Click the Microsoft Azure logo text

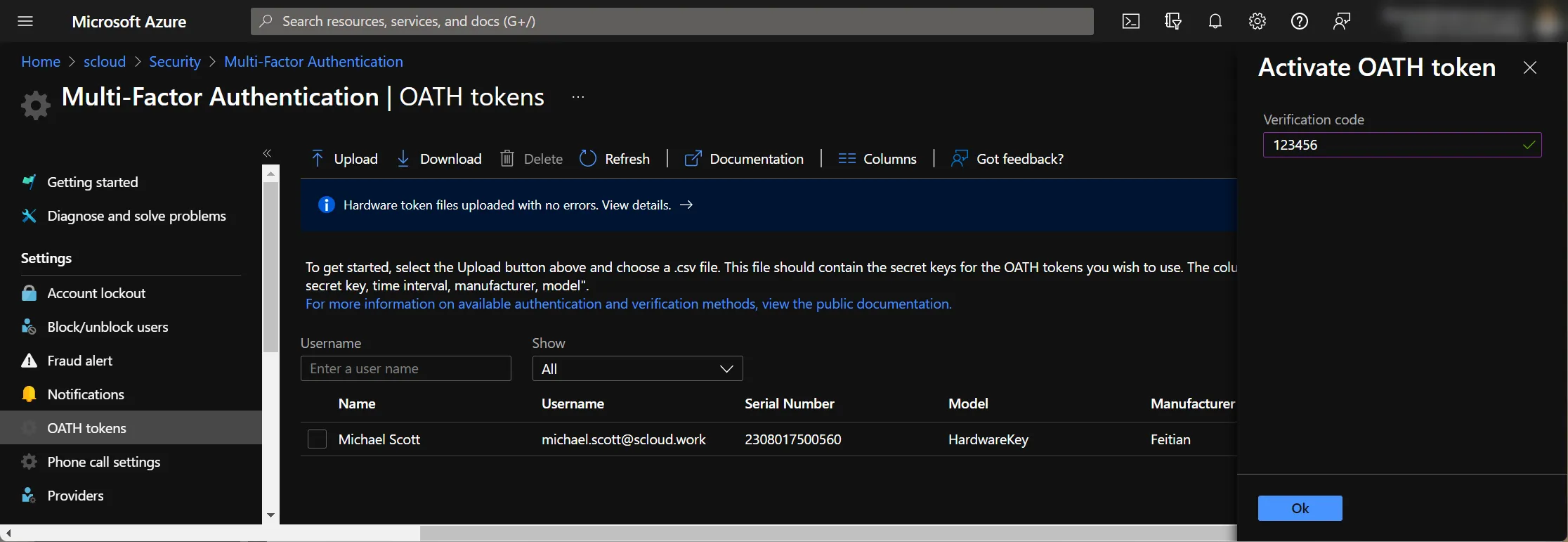129,22
